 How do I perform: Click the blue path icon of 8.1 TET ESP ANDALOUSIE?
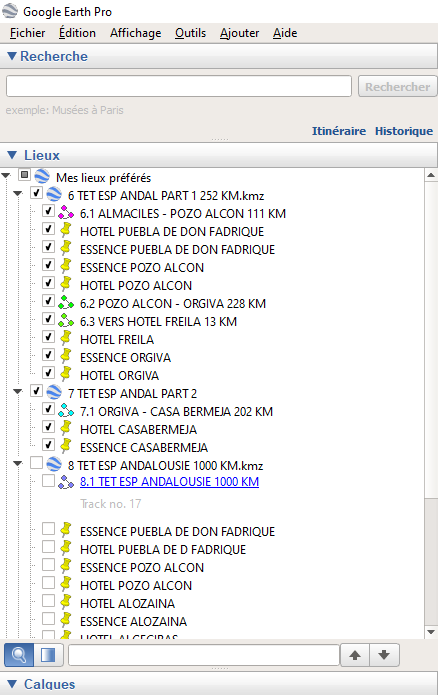pos(66,482)
